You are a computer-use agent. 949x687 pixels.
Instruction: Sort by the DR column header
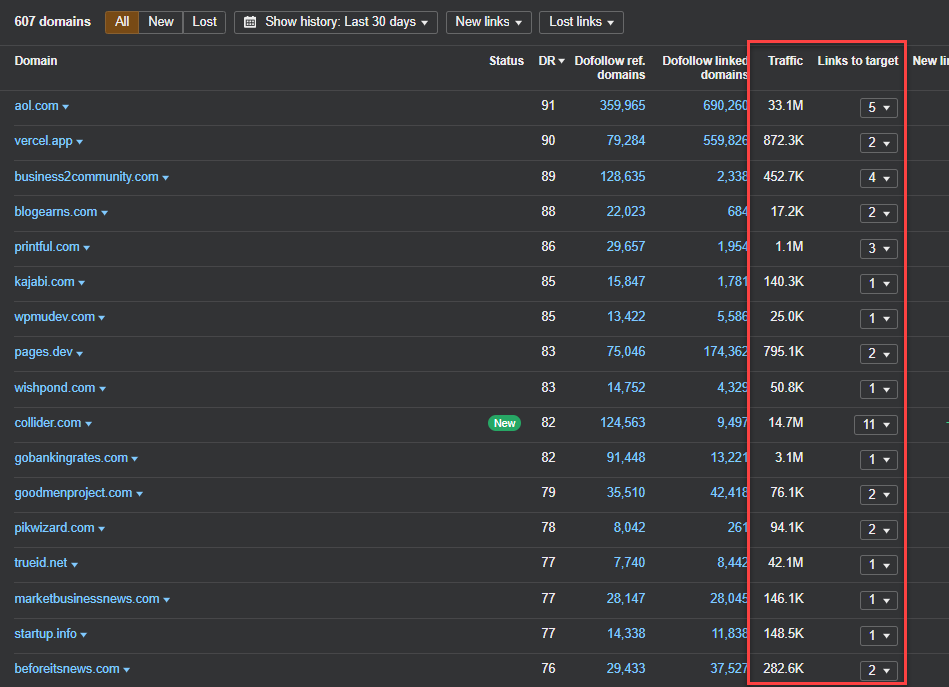click(x=551, y=61)
